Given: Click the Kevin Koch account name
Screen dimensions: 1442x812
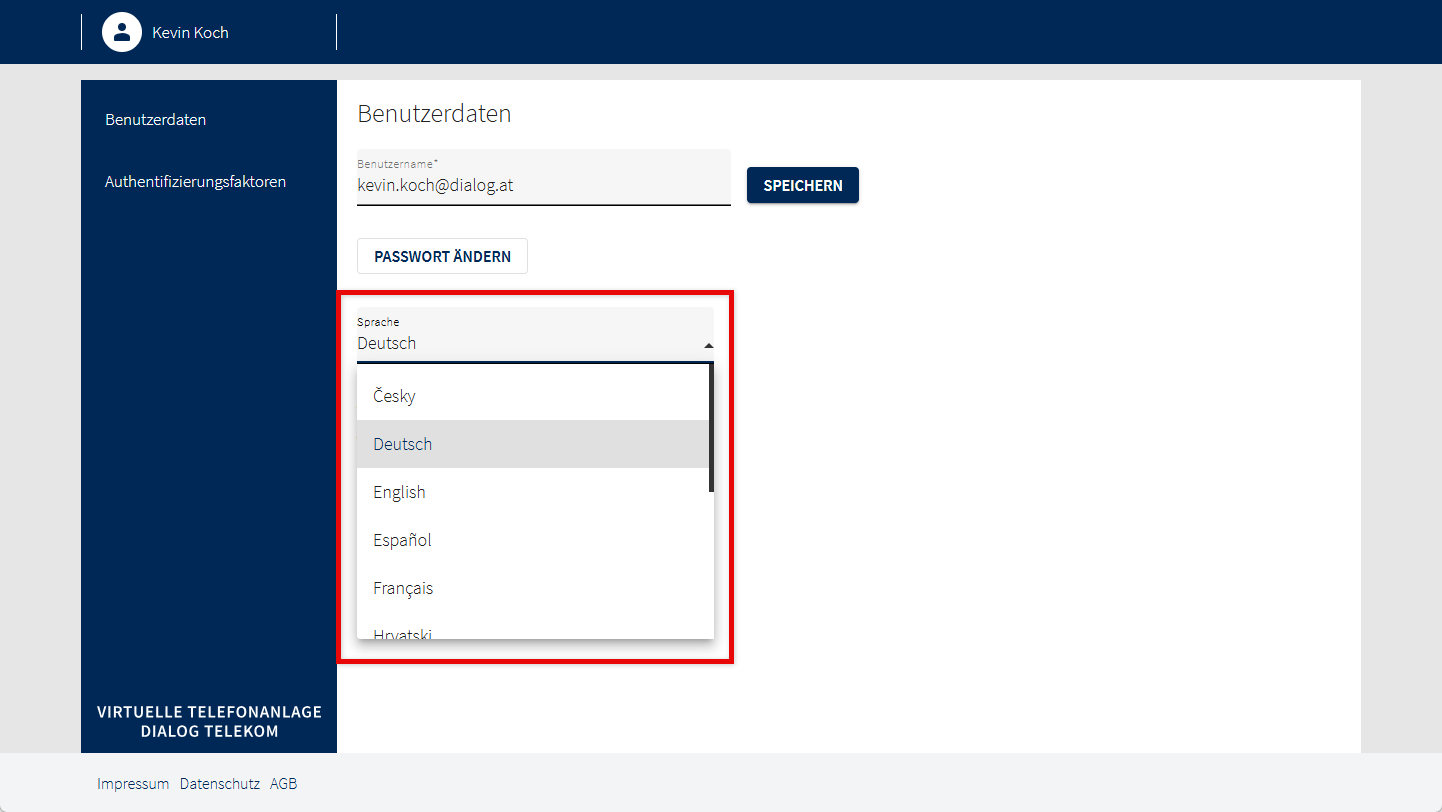Looking at the screenshot, I should point(190,32).
